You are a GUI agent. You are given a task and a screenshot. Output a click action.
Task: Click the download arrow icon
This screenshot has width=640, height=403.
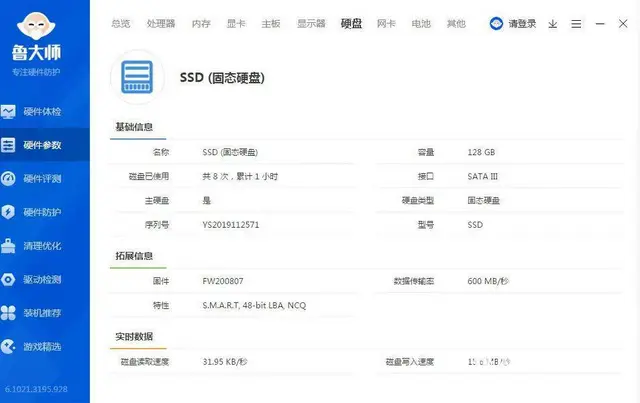(553, 24)
